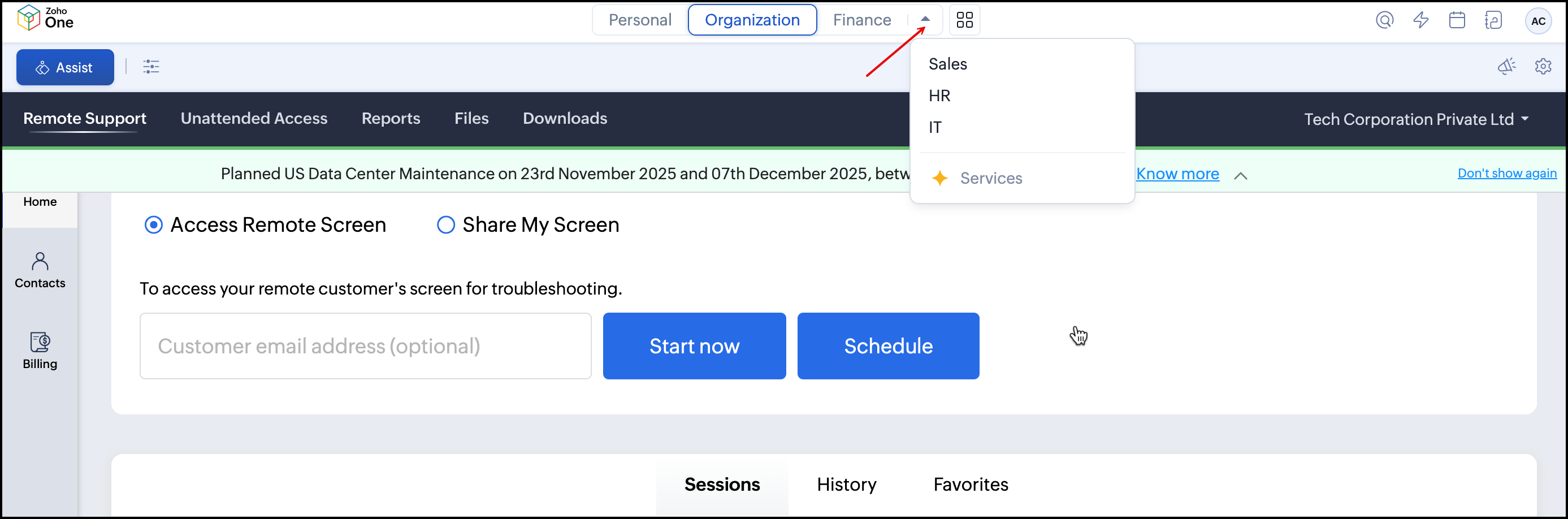This screenshot has width=1568, height=519.
Task: Collapse the workspace dropdown arrow next to Finance
Action: [x=925, y=19]
